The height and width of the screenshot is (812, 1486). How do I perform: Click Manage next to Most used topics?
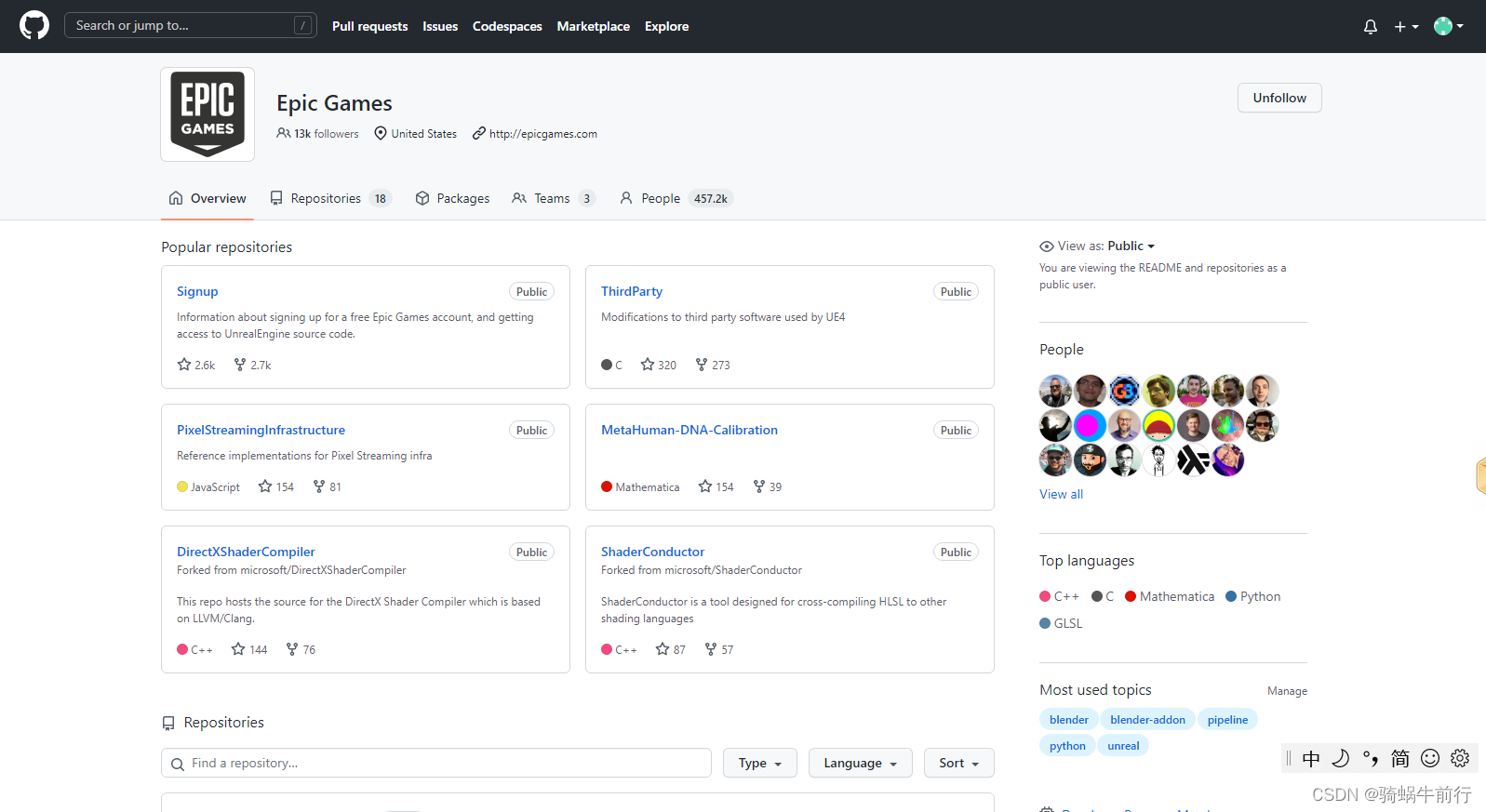[1287, 691]
